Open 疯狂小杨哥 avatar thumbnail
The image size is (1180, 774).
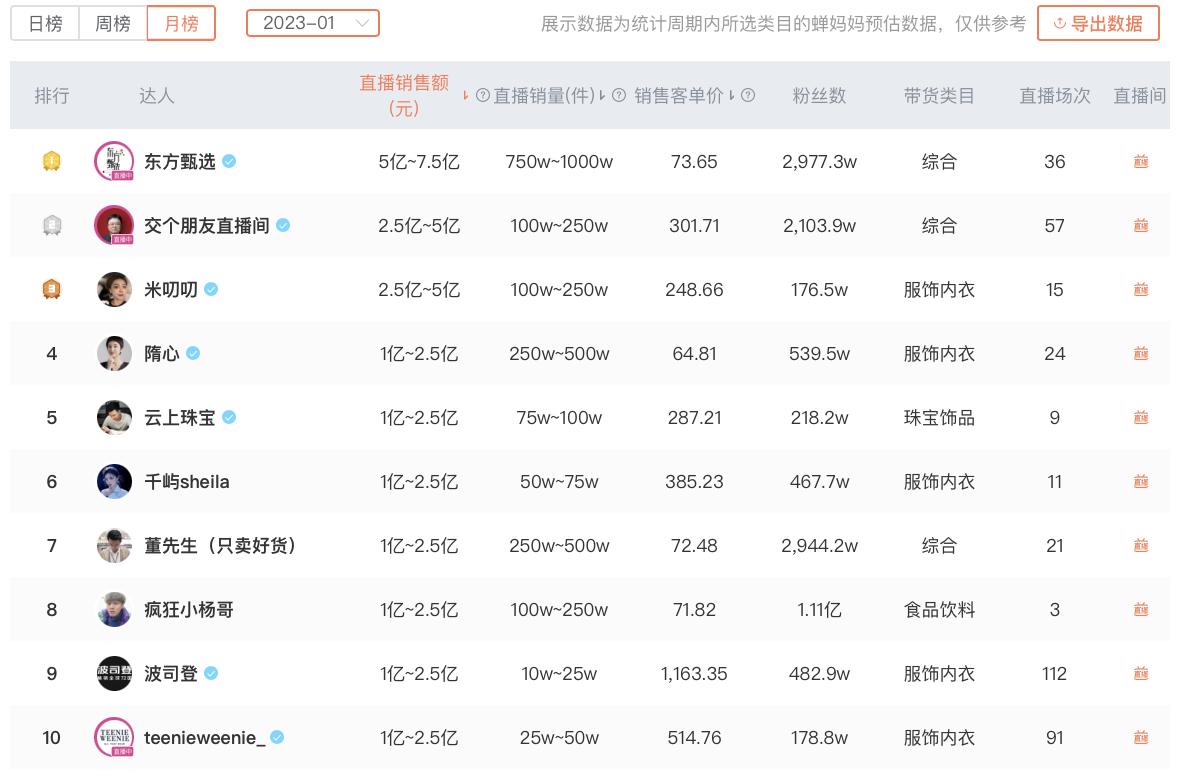tap(114, 609)
